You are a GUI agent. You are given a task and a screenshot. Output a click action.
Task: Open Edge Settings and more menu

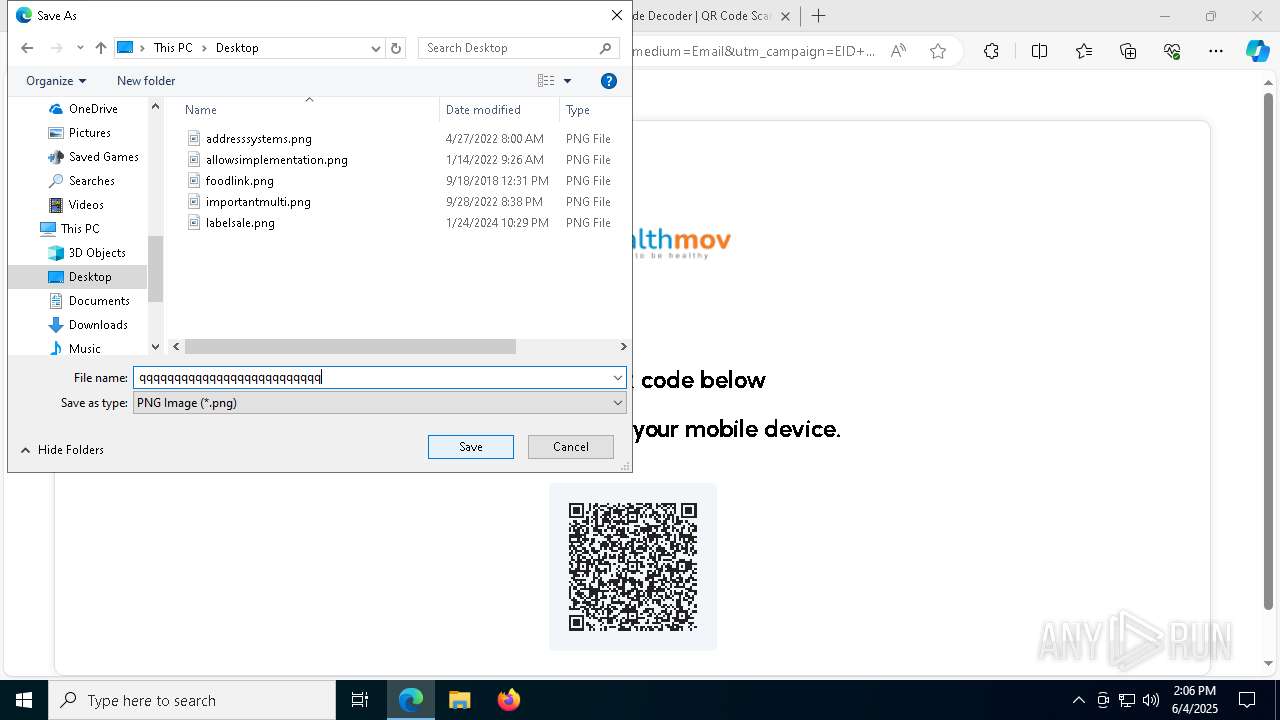click(1216, 51)
